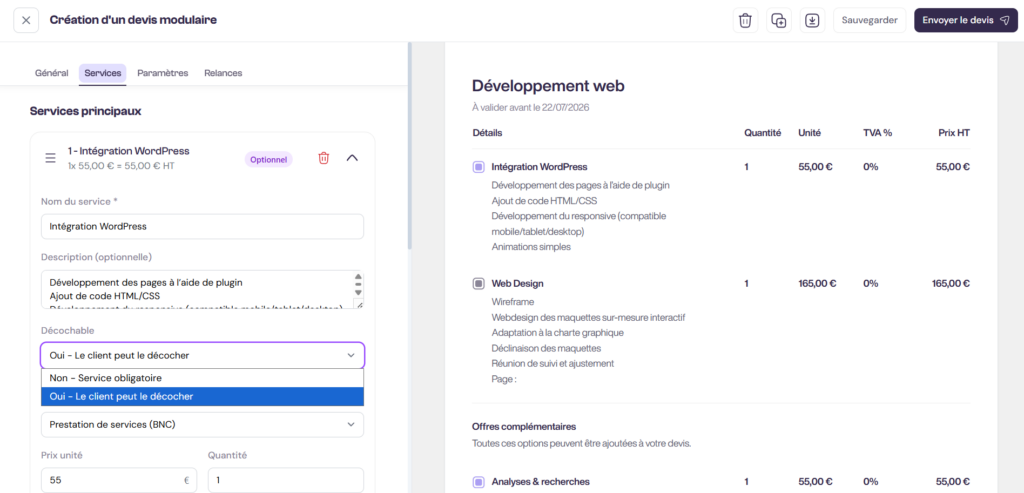The width and height of the screenshot is (1024, 493).
Task: Delete the Intégration WordPress service
Action: point(323,158)
